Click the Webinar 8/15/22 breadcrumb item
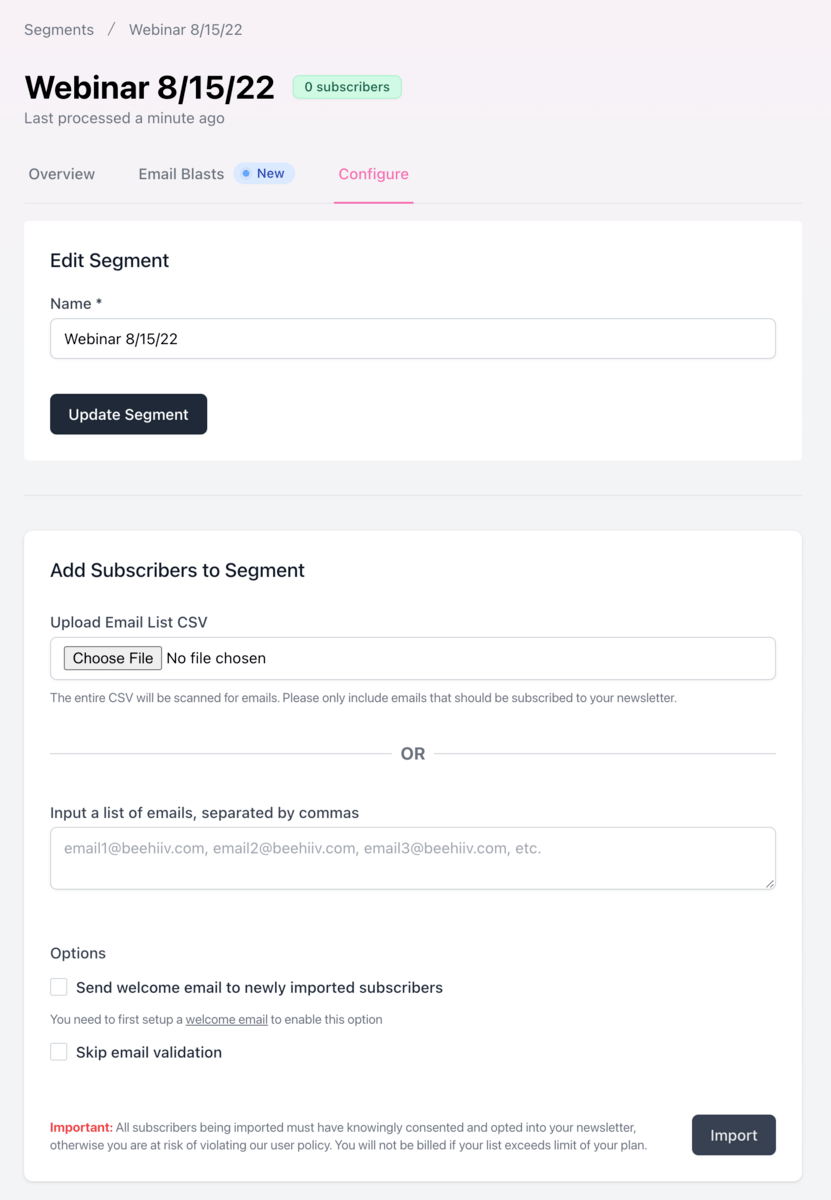The width and height of the screenshot is (831, 1200). (x=186, y=30)
